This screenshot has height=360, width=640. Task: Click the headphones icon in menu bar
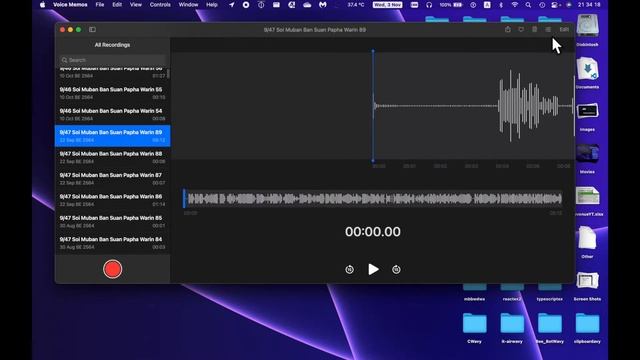(429, 5)
